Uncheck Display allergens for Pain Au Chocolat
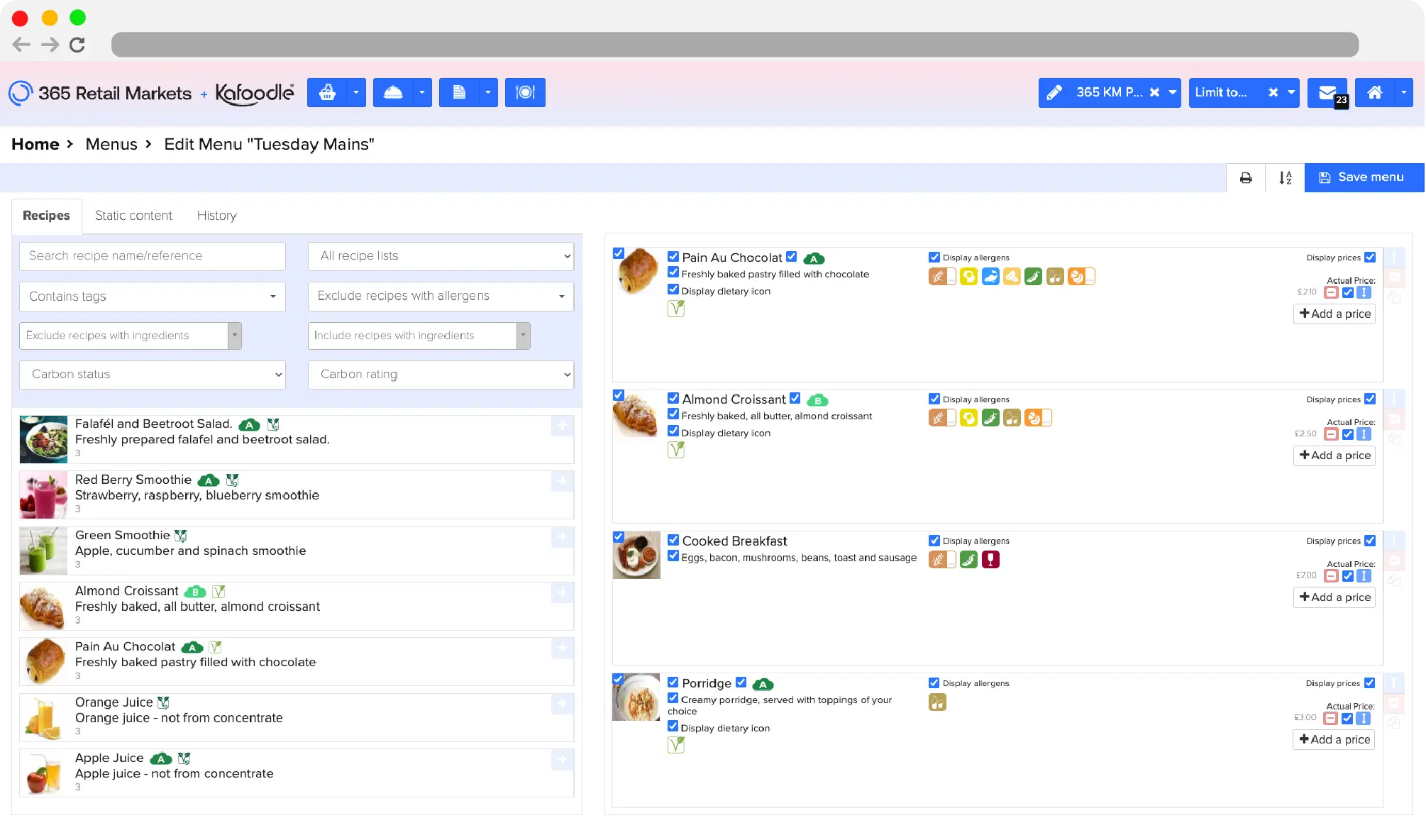1426x840 pixels. pos(934,258)
